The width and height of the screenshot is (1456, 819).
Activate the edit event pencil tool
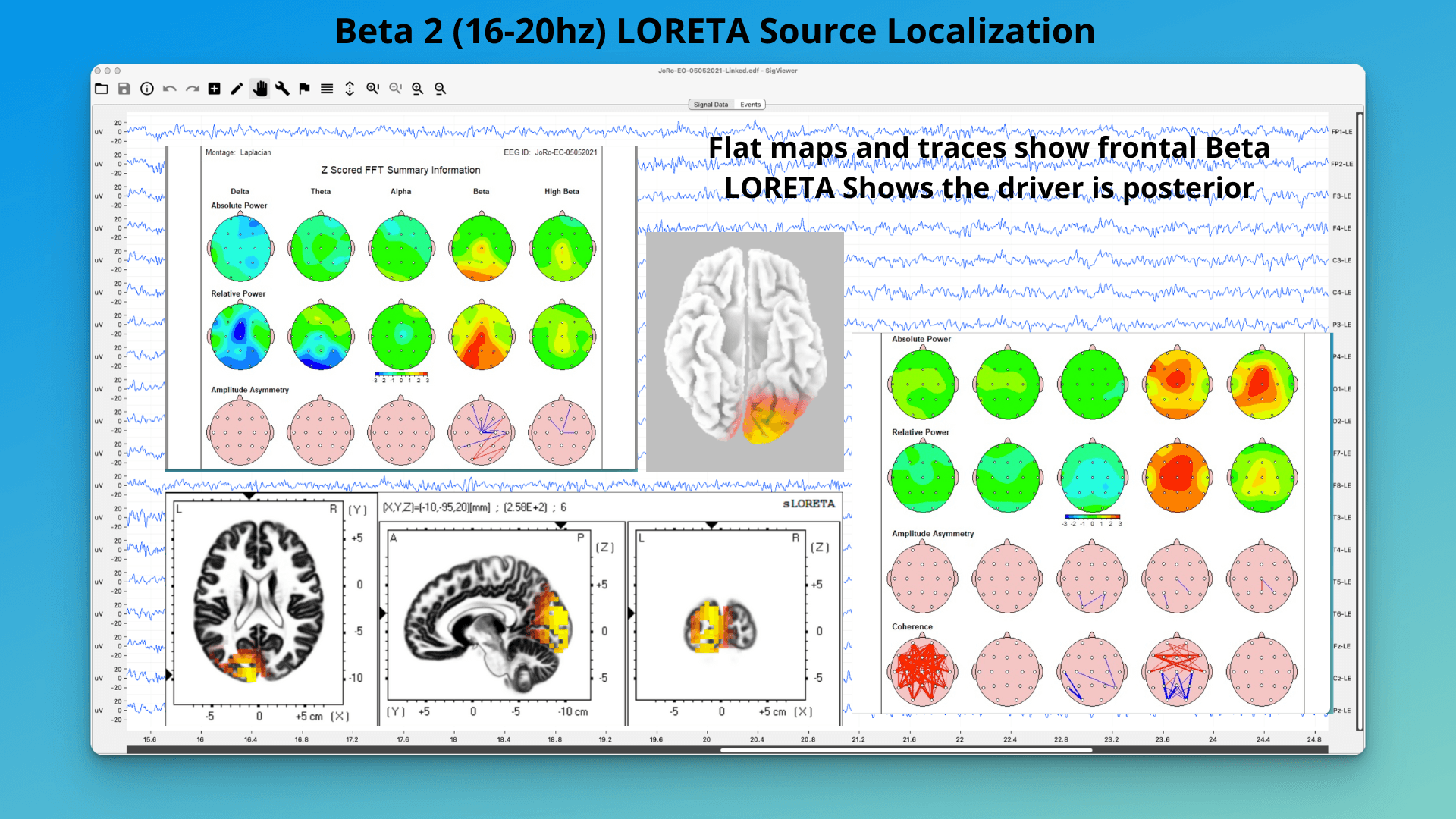237,89
